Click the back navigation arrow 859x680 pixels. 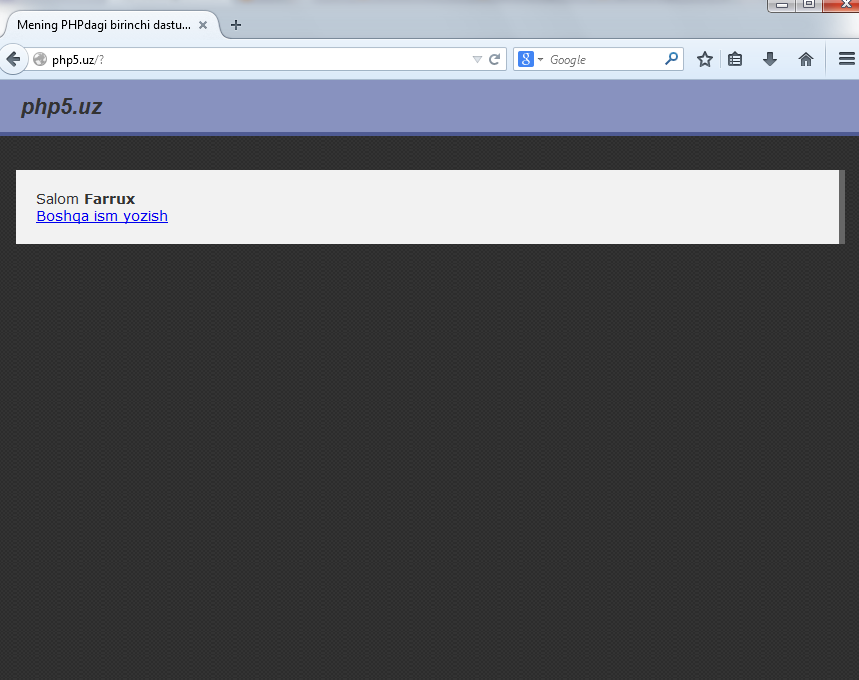[x=14, y=59]
